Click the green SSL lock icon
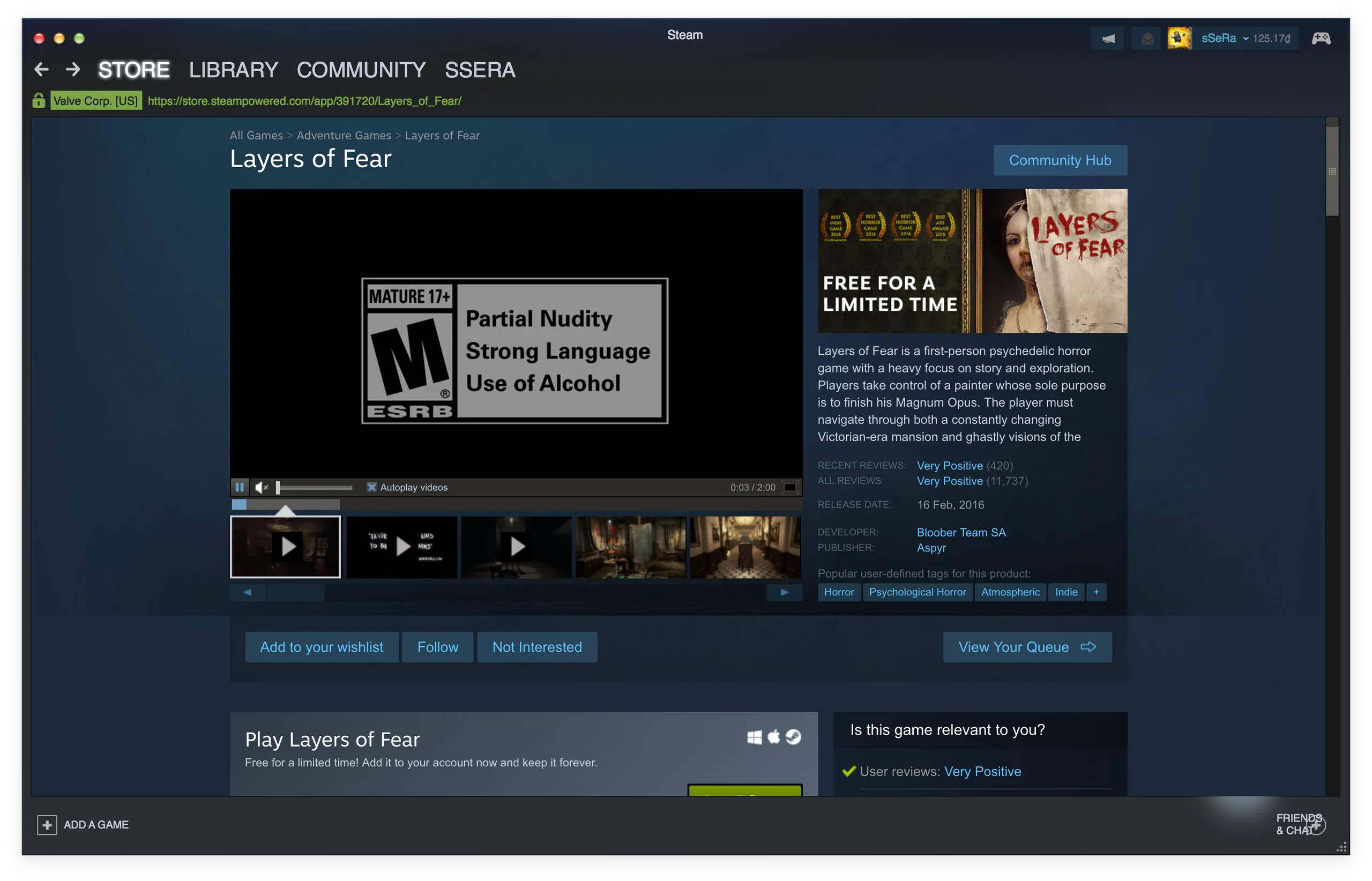Screen dimensions: 1372x881 coord(39,101)
